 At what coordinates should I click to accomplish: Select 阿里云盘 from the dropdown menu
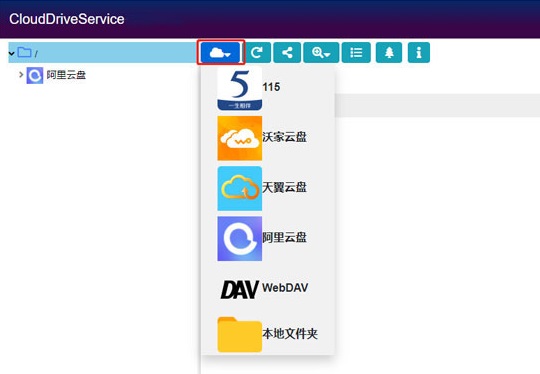(267, 238)
